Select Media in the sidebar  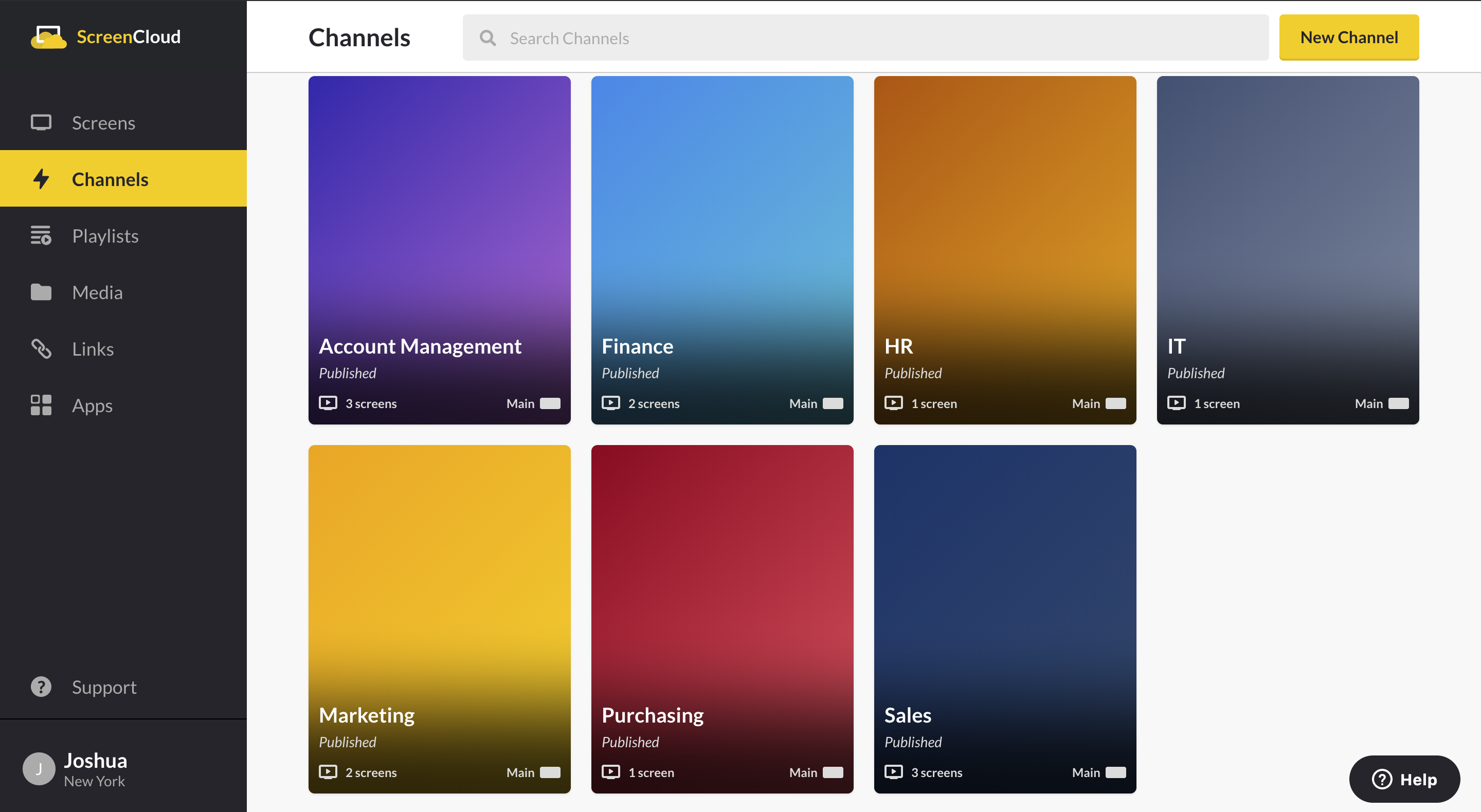41,292
